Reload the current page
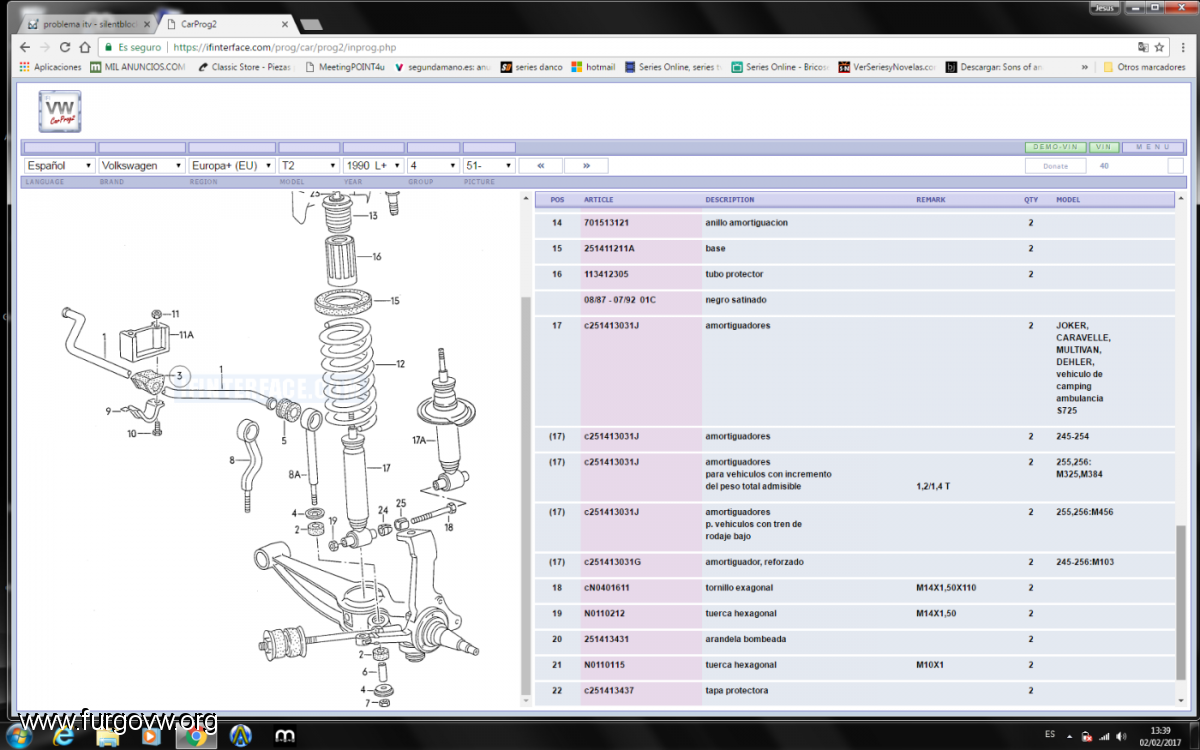Screen dimensions: 1200x750 click(65, 47)
